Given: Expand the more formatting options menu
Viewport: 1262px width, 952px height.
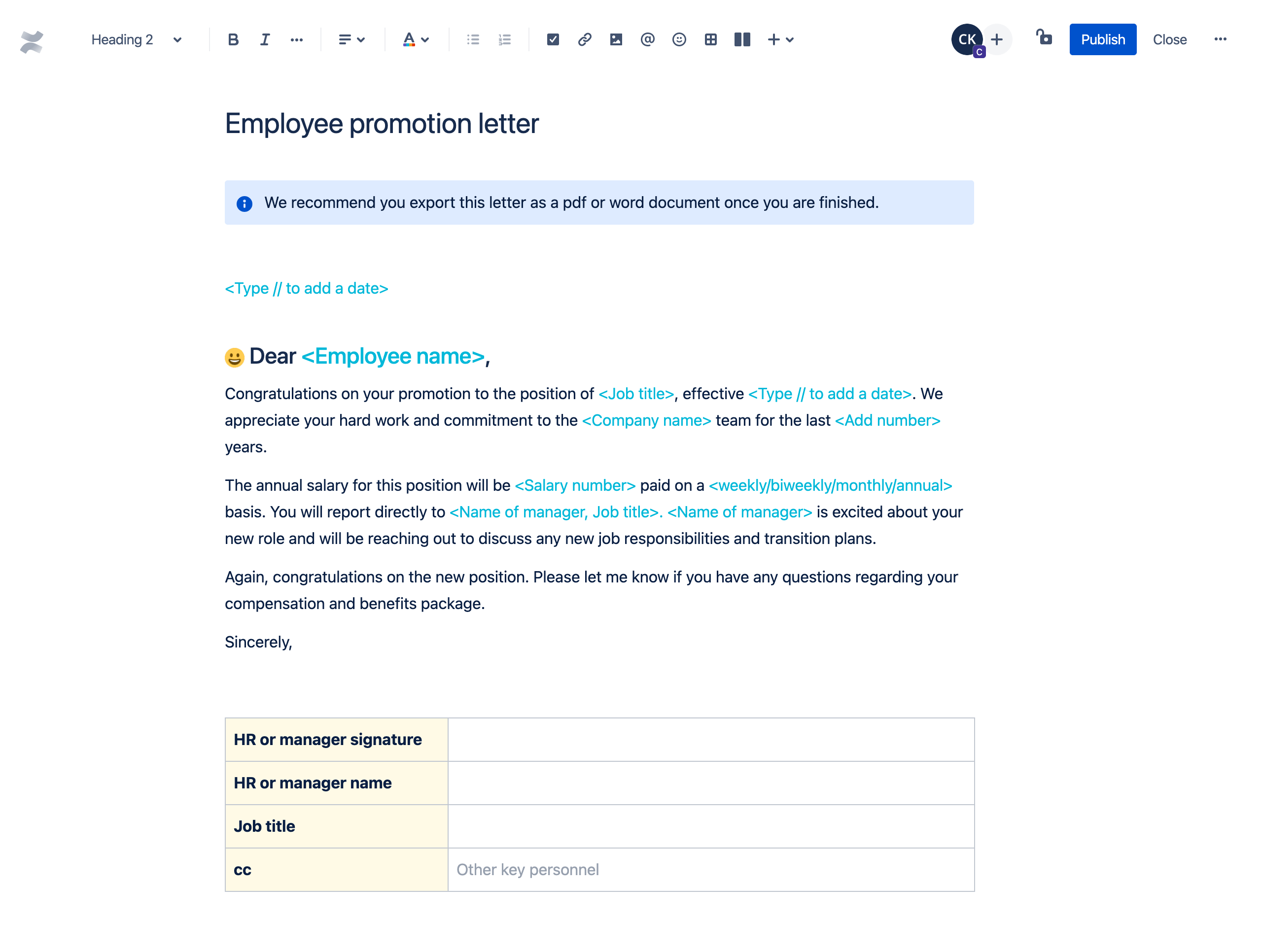Looking at the screenshot, I should 297,40.
